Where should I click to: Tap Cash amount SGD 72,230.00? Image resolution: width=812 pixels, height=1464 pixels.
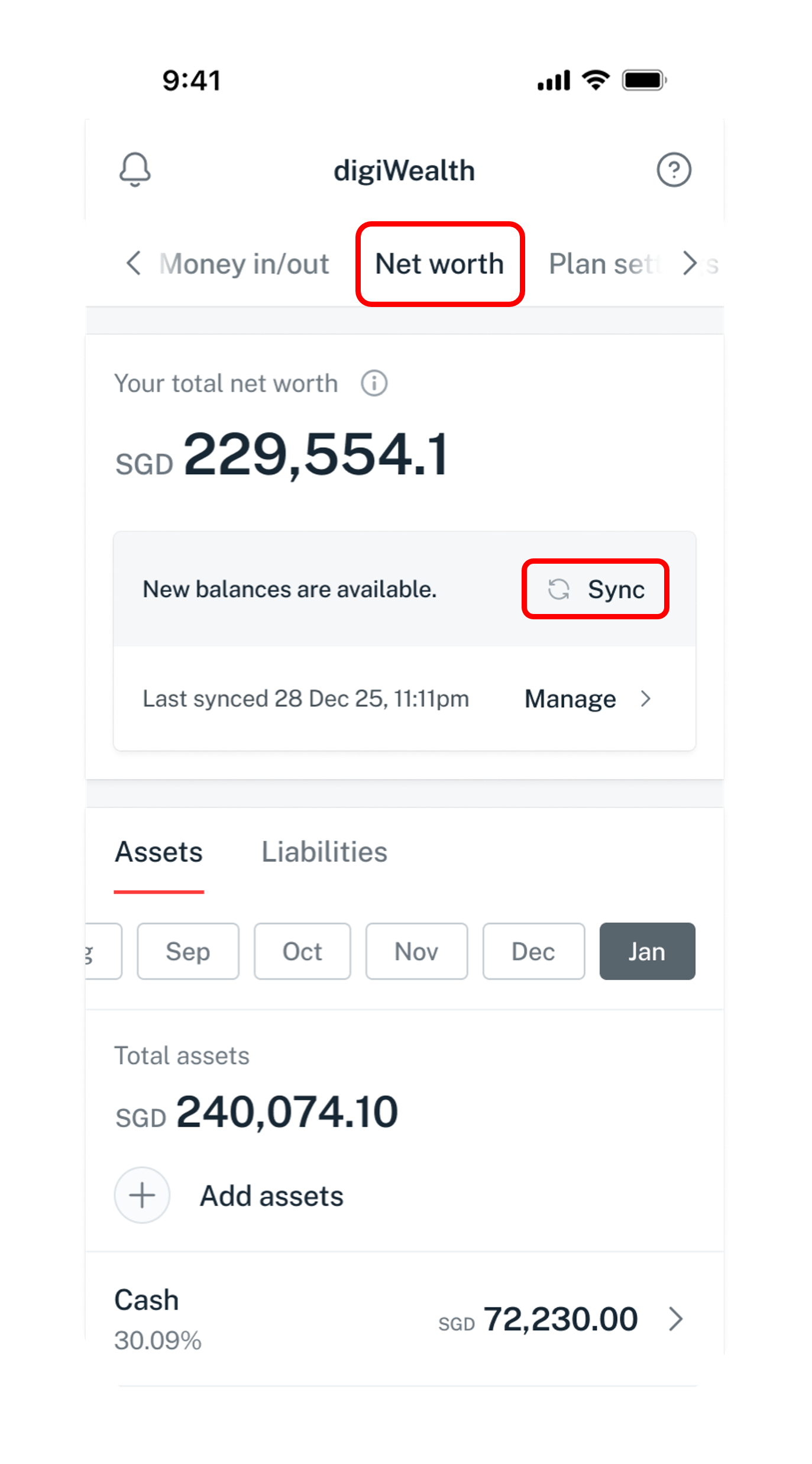click(x=538, y=1320)
